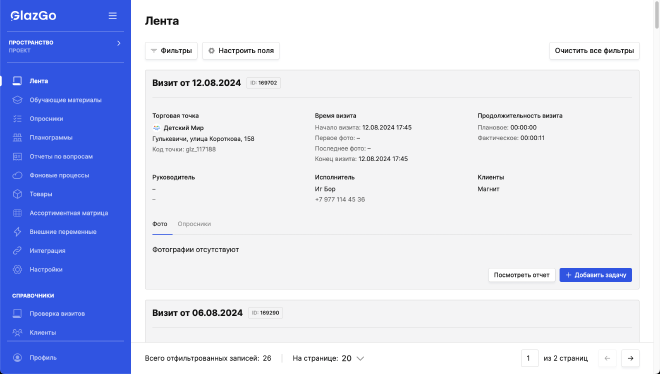Click Детский Мир store logo icon
Viewport: 660px width, 374px height.
pyautogui.click(x=156, y=128)
